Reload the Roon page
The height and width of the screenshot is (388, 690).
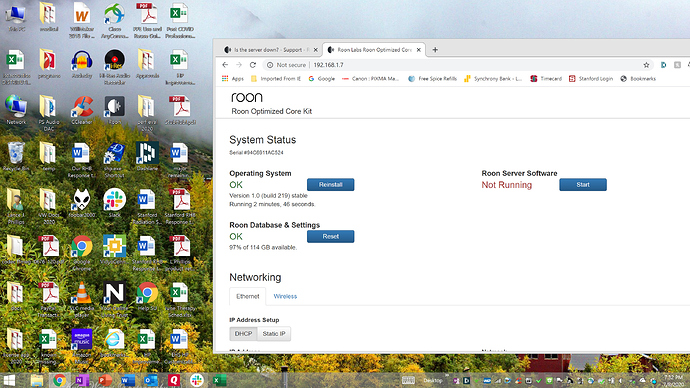[253, 65]
